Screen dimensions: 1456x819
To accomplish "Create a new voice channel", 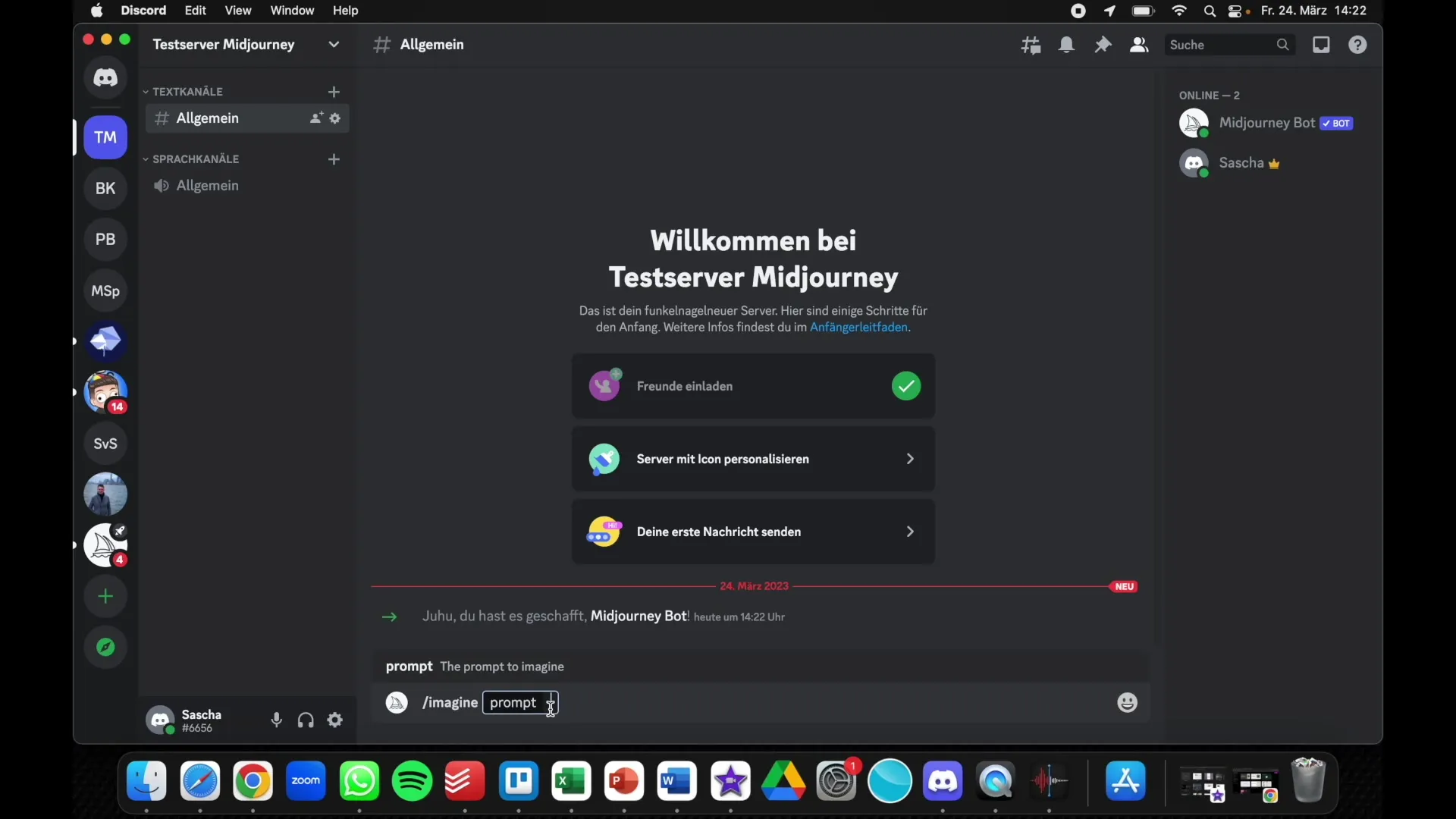I will (x=334, y=159).
